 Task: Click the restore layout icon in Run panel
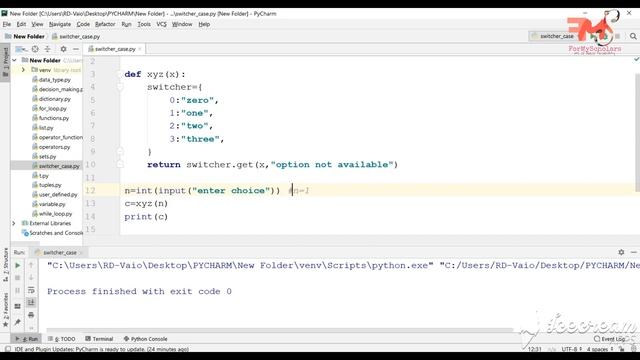(x=18, y=306)
